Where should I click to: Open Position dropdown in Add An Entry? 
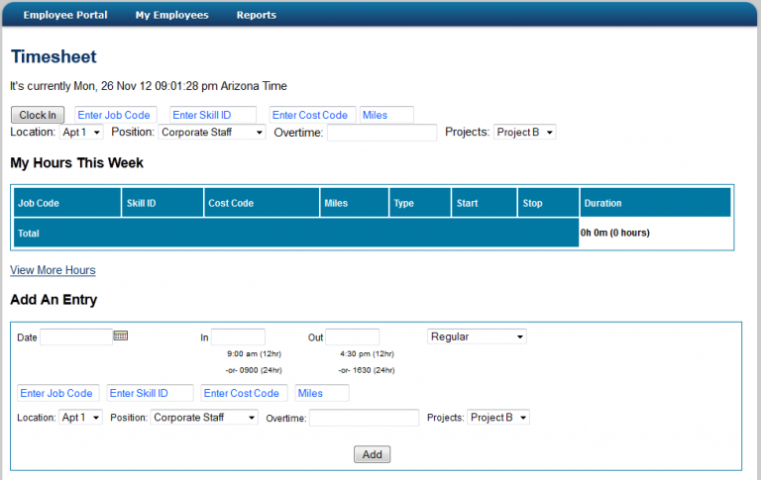pos(204,418)
